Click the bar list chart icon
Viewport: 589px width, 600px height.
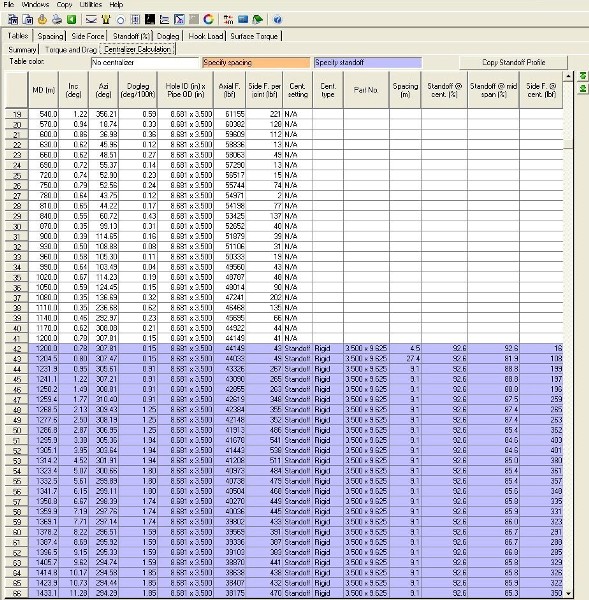click(164, 19)
